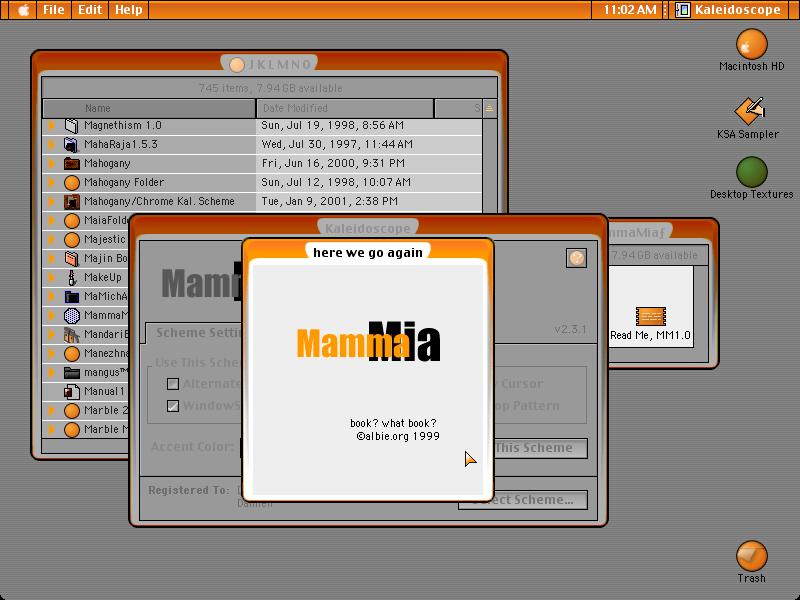Viewport: 800px width, 600px height.
Task: Sort list by the Name column header
Action: (x=149, y=108)
